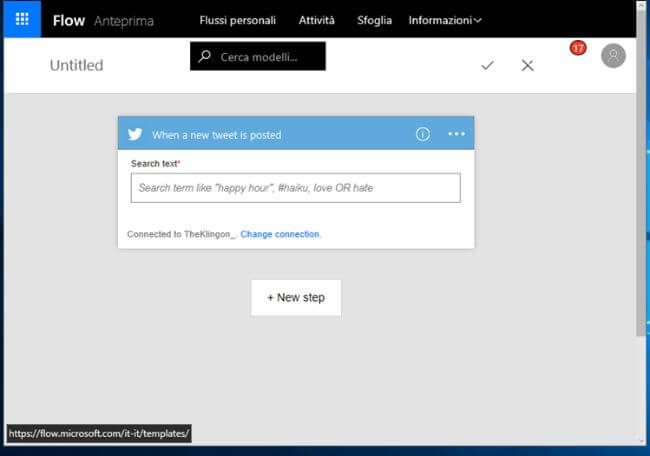
Task: Click the Twitter bird icon
Action: [135, 134]
